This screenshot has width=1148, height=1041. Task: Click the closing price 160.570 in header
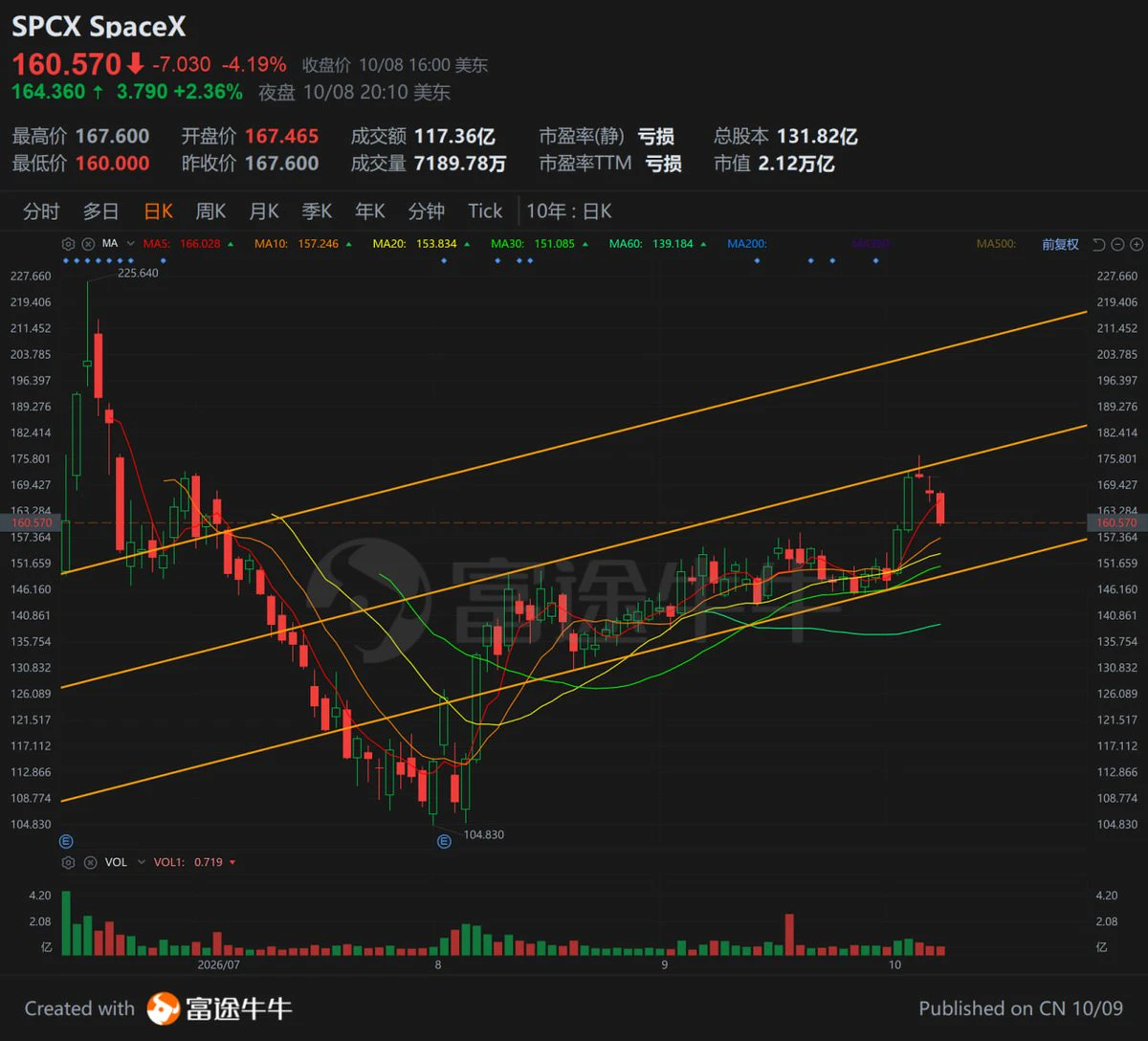point(67,64)
